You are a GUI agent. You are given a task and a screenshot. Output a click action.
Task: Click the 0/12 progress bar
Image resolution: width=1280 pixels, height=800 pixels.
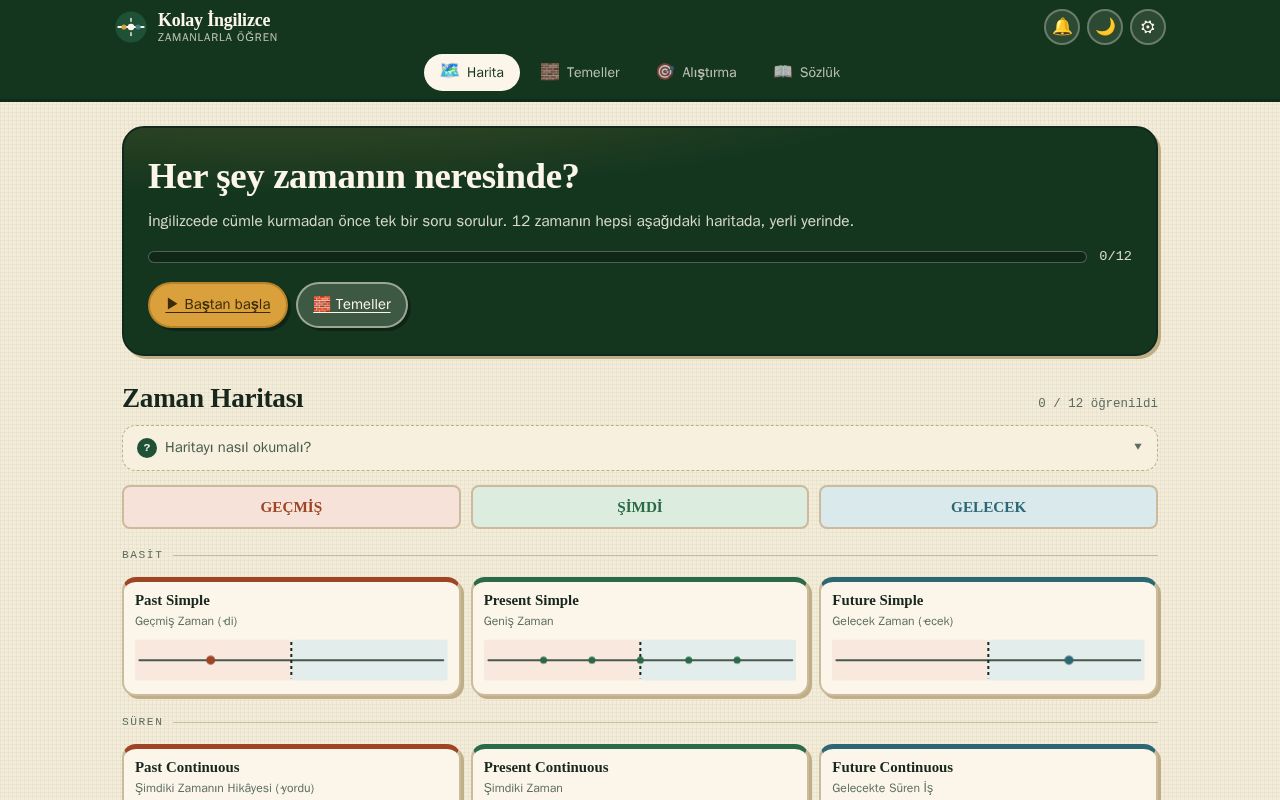[x=617, y=257]
